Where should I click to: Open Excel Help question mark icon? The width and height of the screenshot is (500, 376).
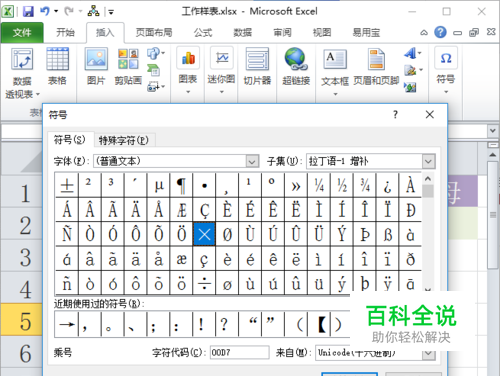click(x=440, y=32)
